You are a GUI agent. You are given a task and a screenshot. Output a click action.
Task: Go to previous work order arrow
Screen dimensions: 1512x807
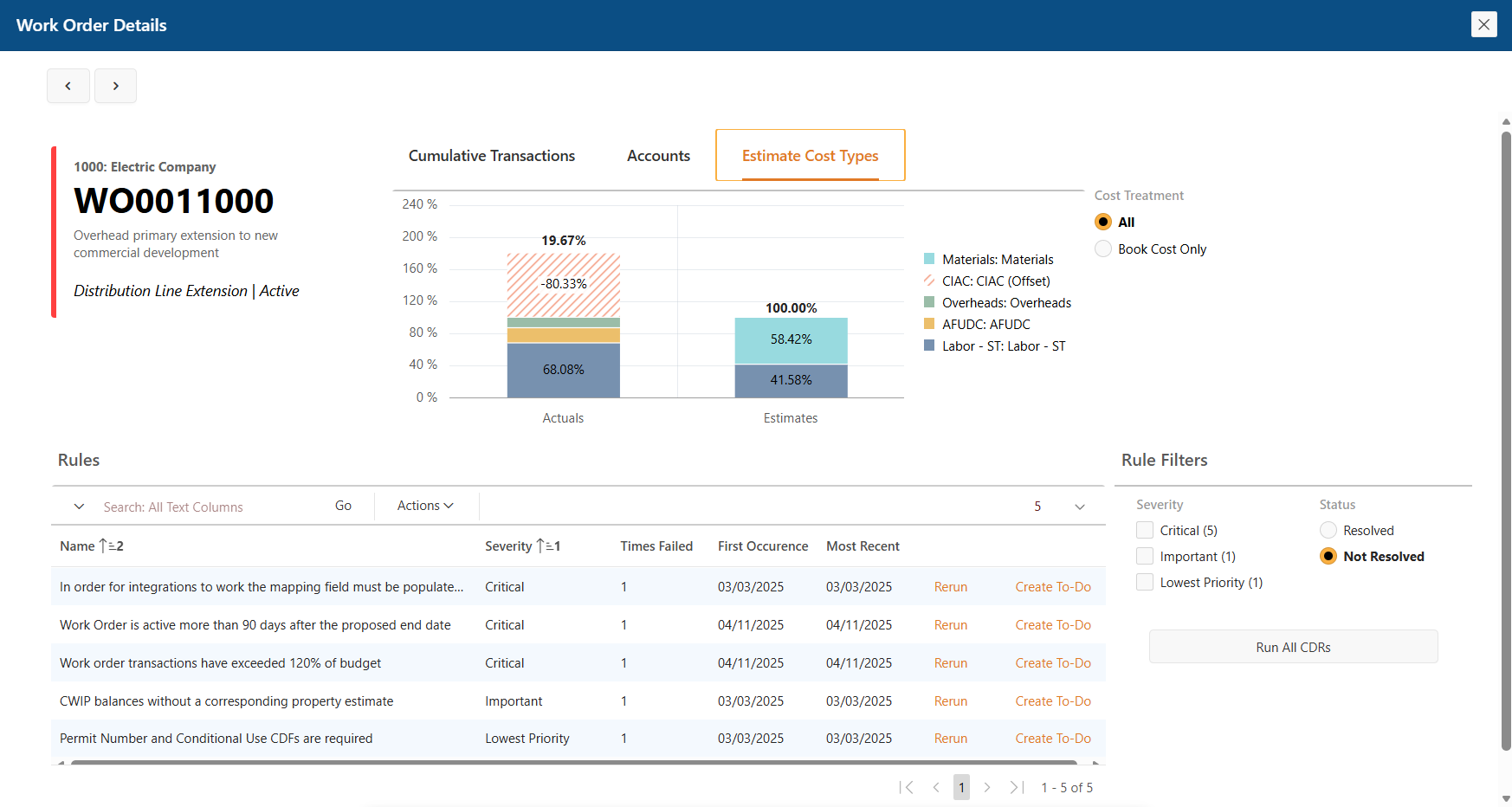(68, 86)
